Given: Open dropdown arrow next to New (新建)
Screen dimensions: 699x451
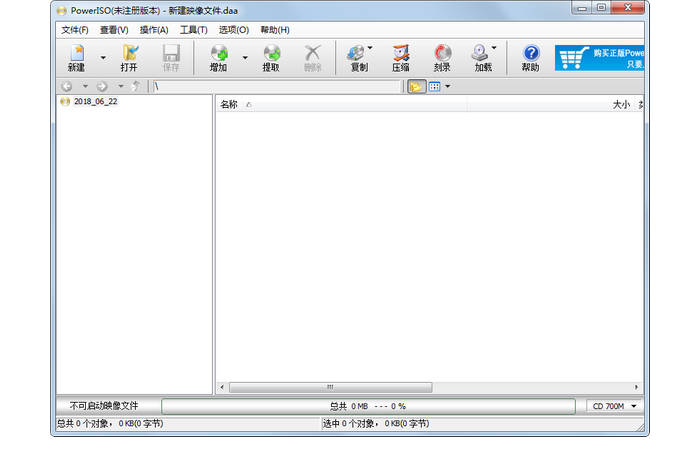Looking at the screenshot, I should [x=102, y=58].
